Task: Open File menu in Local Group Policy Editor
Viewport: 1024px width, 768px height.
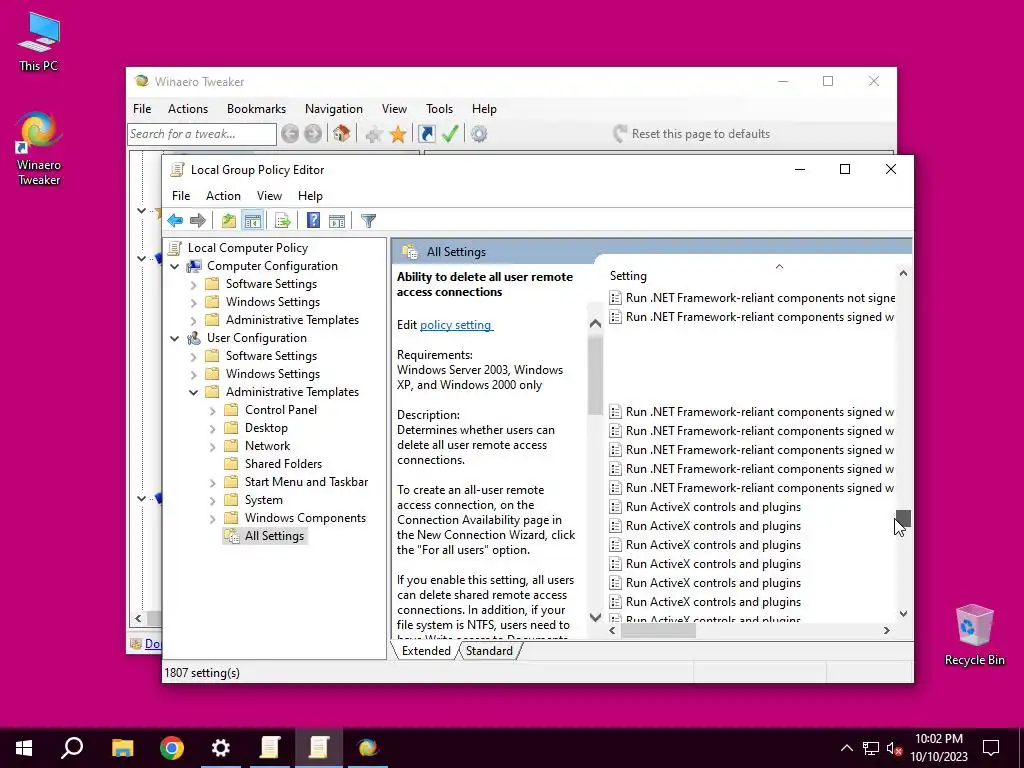Action: tap(181, 196)
